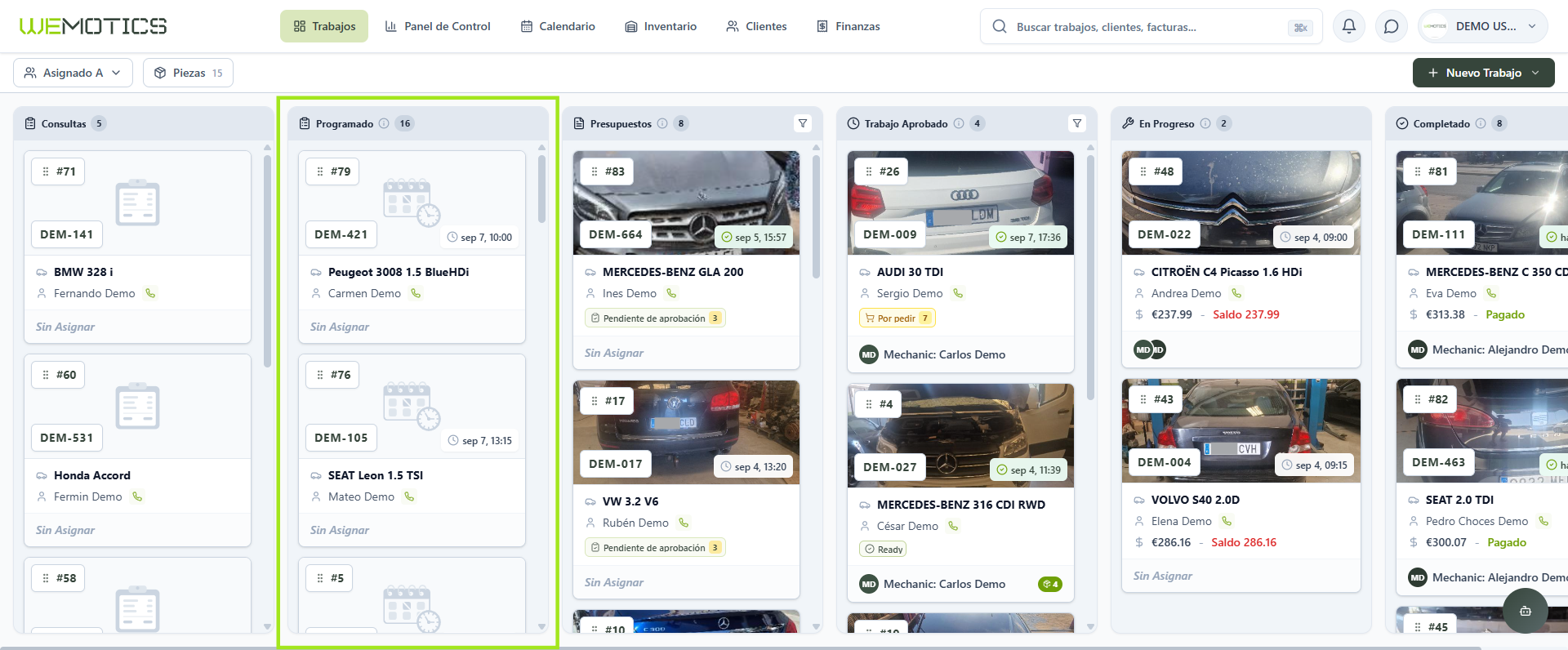1568x650 pixels.
Task: Click the info icon next to Programado
Action: tap(384, 123)
